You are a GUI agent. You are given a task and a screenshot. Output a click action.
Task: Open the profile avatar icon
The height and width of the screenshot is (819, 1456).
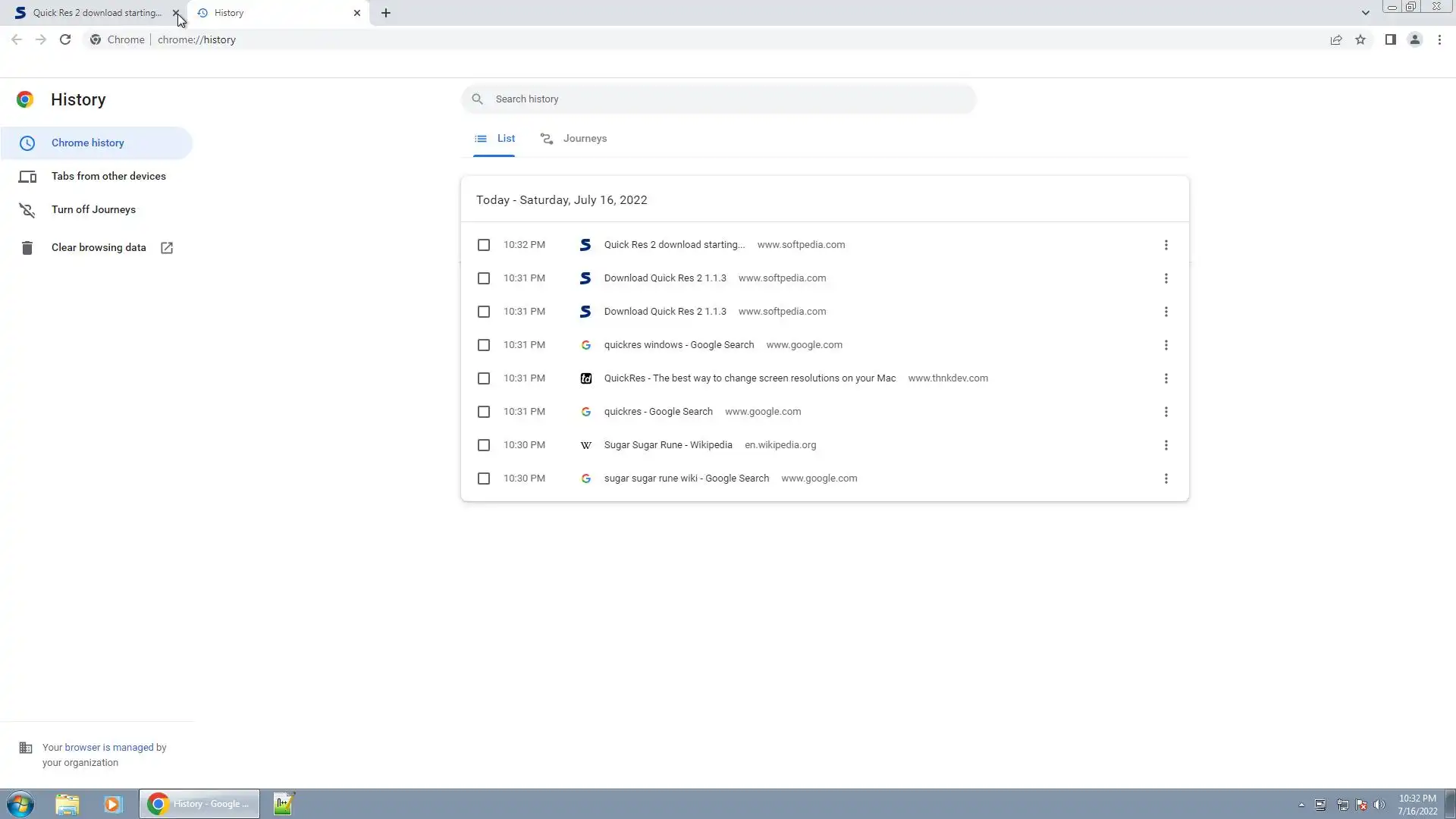click(1414, 39)
